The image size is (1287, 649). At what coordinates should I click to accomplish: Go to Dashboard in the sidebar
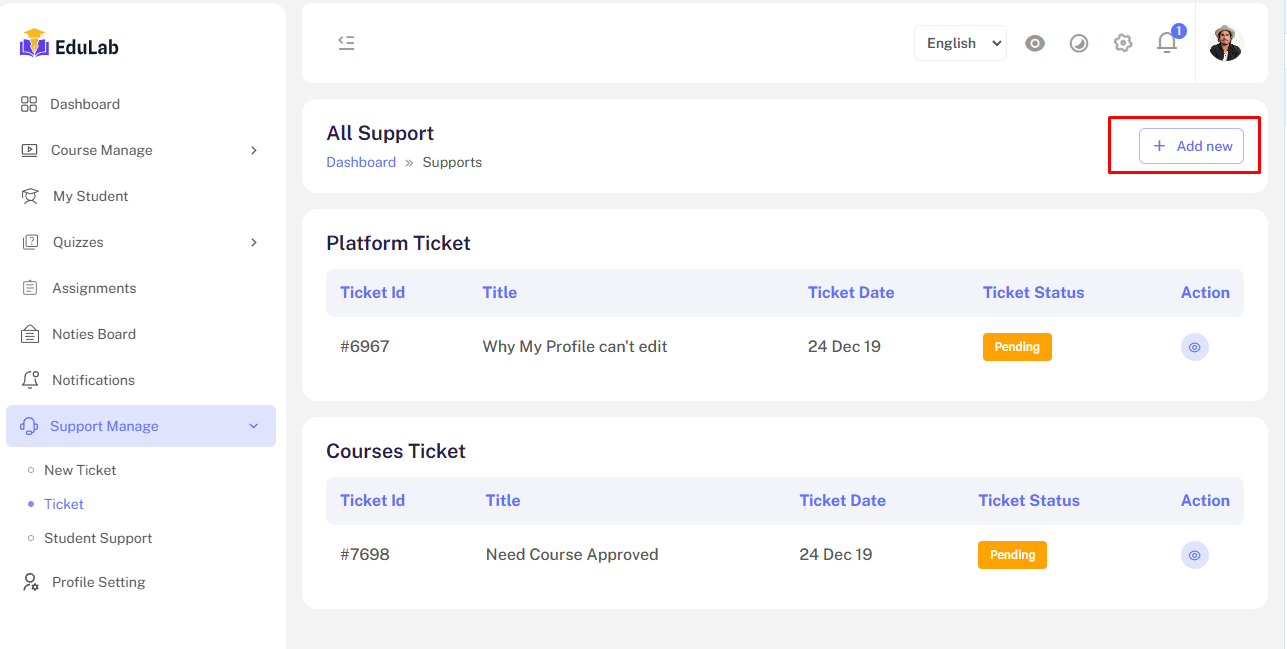(x=85, y=104)
